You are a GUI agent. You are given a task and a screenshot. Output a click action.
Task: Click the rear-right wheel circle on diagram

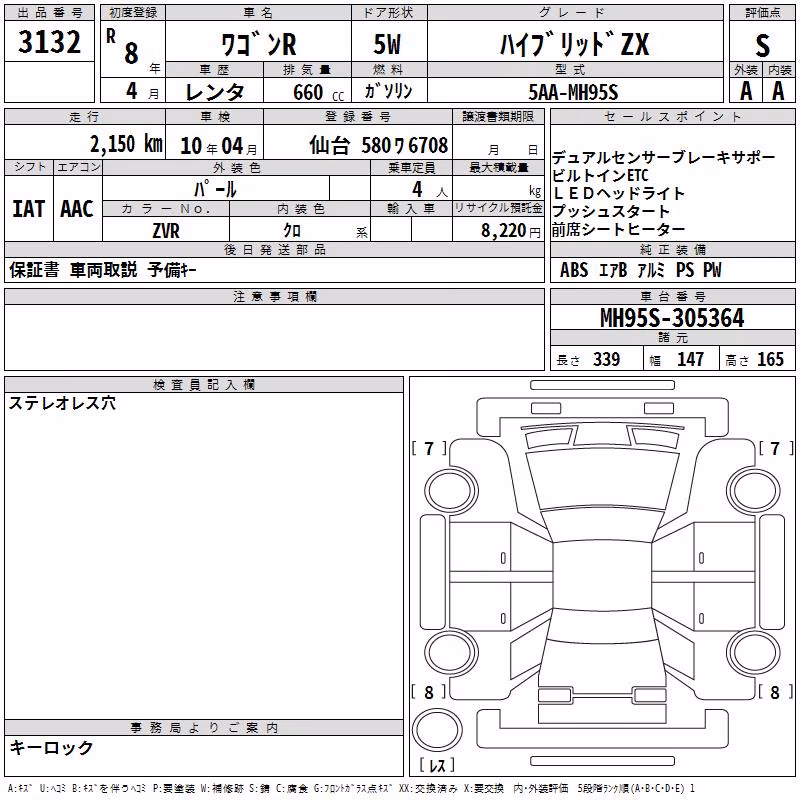[x=754, y=652]
